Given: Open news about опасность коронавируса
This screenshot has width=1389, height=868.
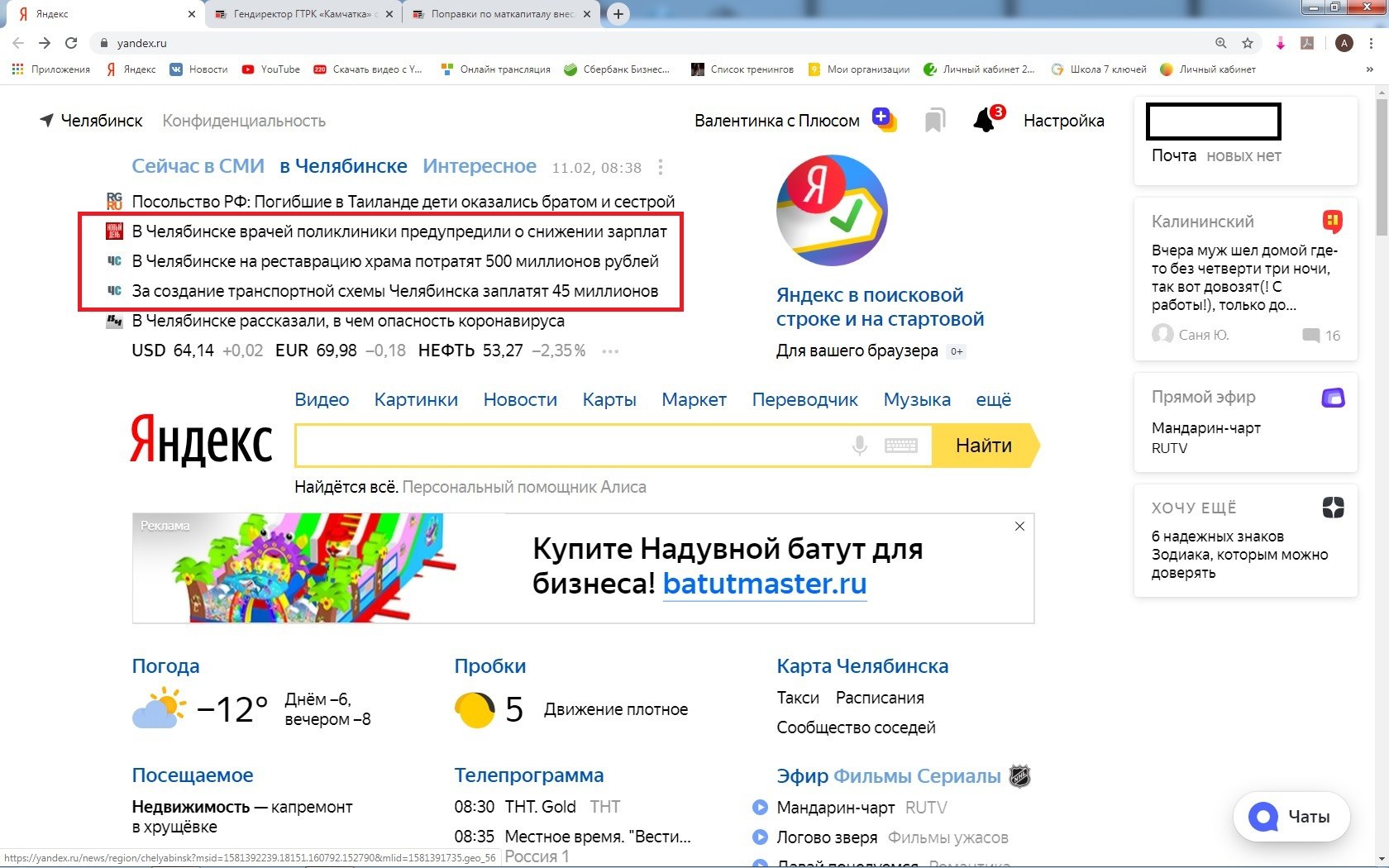Looking at the screenshot, I should [348, 321].
